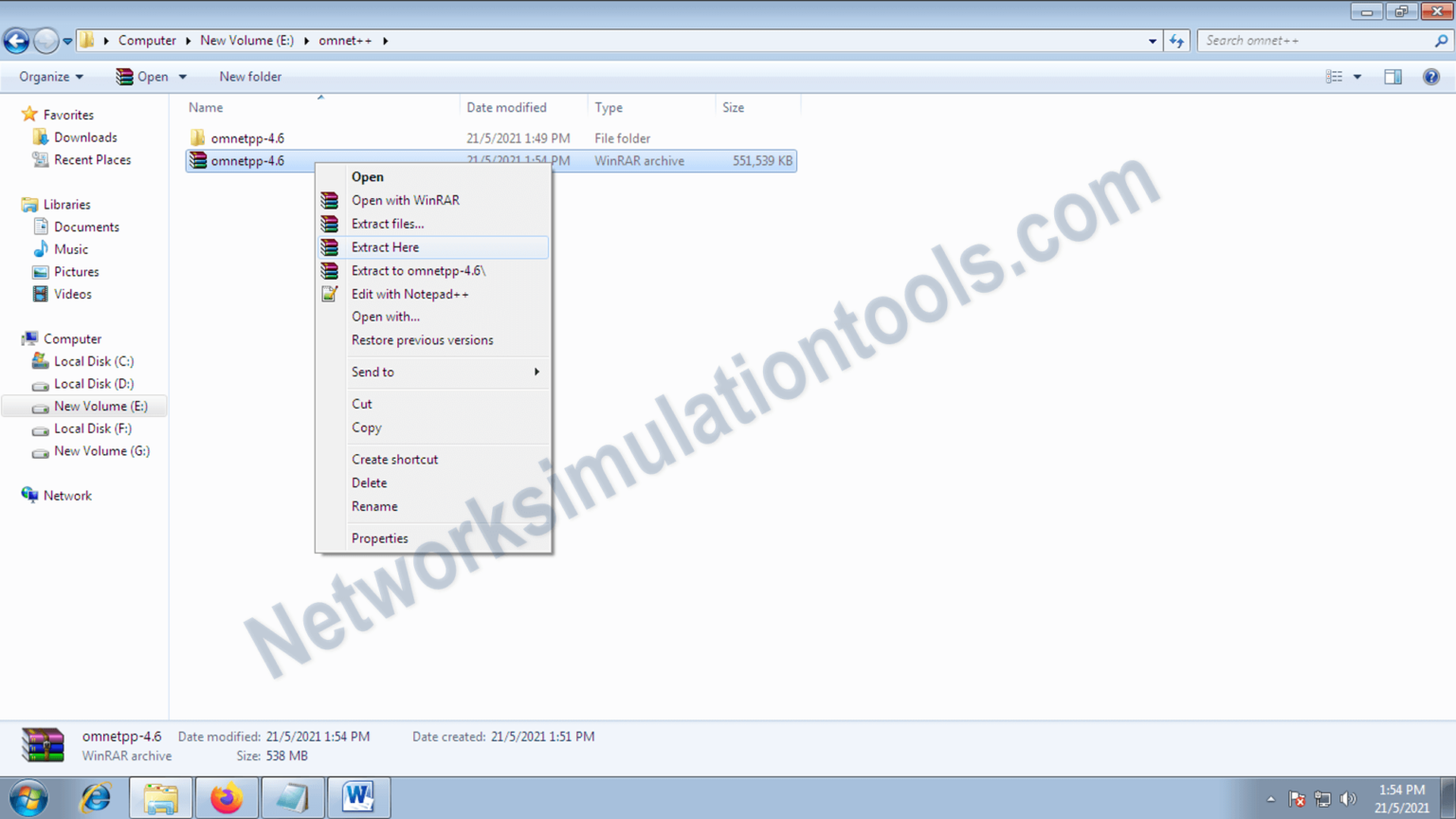Choose Extract Here from the context menu

(x=385, y=246)
